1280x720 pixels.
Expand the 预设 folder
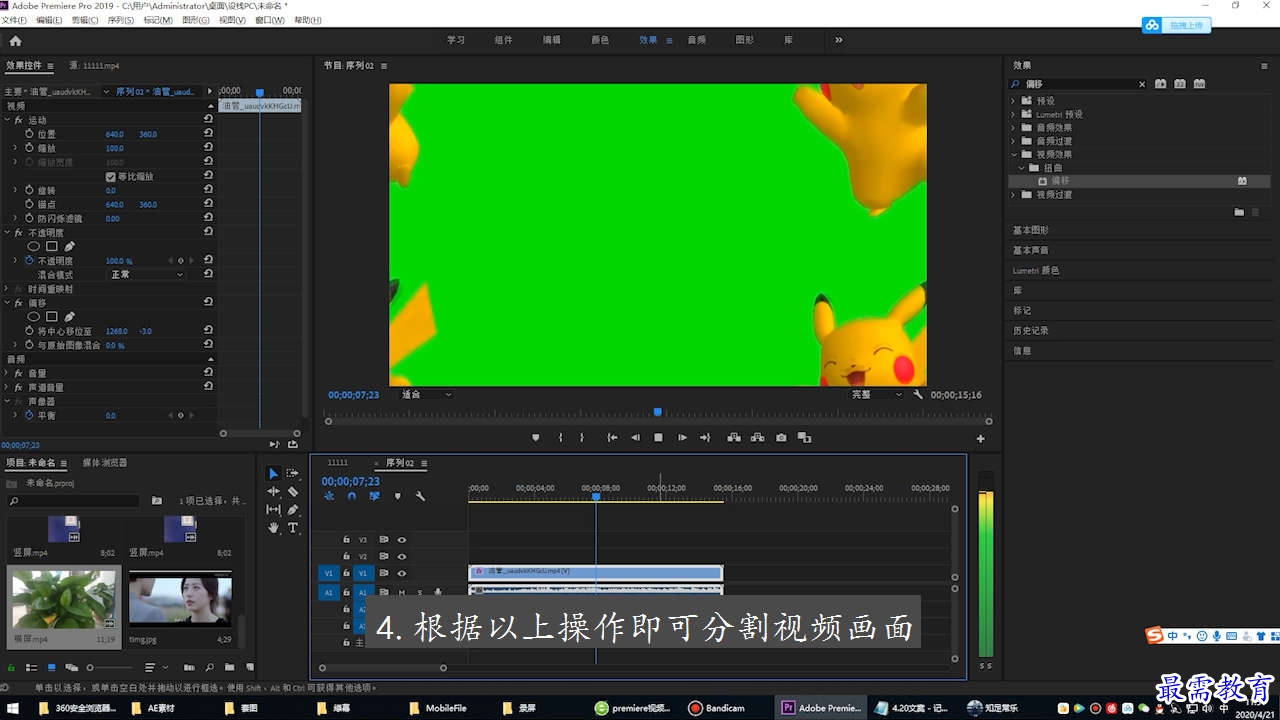click(x=1013, y=101)
